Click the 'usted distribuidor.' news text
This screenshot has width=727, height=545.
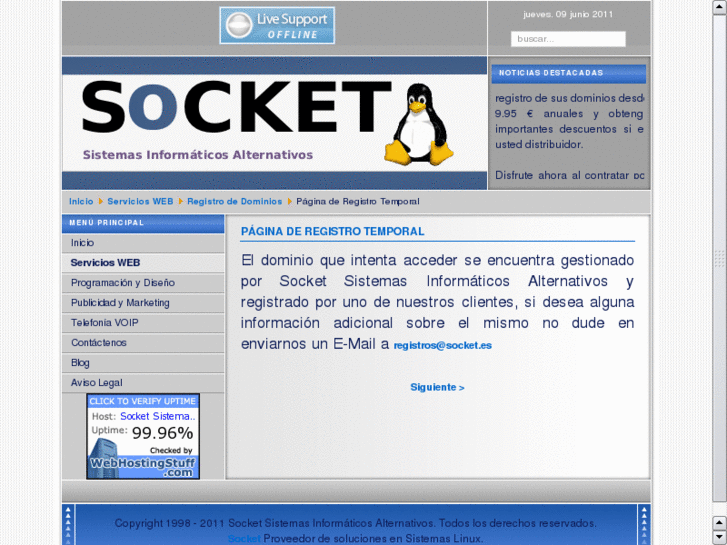[539, 144]
